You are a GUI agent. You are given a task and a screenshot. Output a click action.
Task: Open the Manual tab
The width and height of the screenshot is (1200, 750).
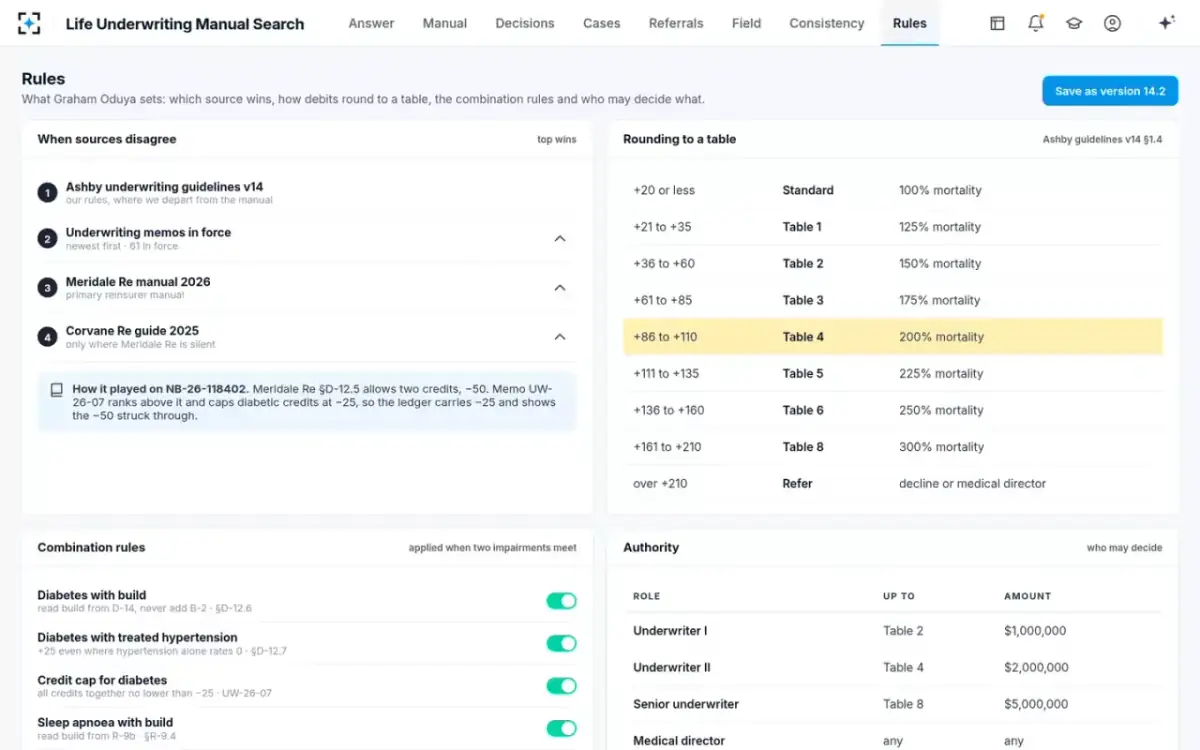(x=445, y=23)
